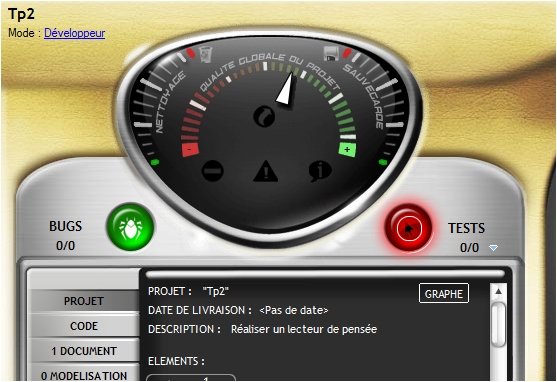Click the green bug icon button

coord(130,227)
